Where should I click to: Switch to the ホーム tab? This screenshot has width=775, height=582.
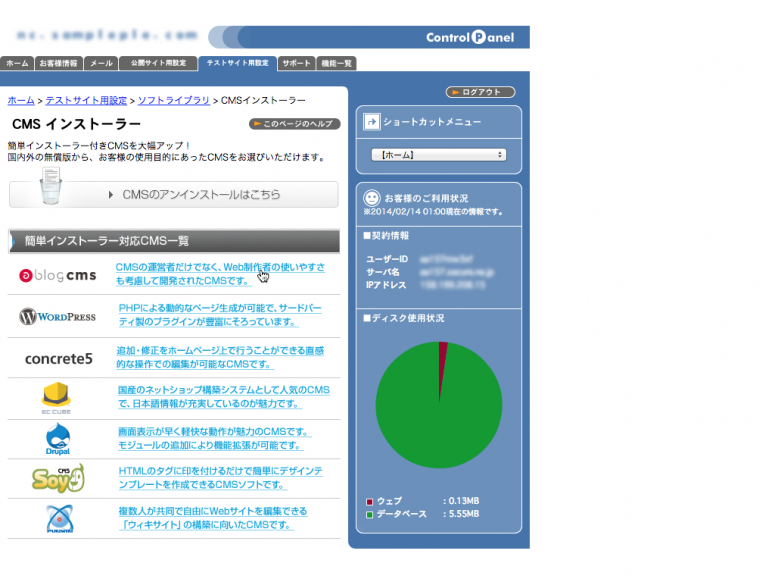click(x=17, y=63)
